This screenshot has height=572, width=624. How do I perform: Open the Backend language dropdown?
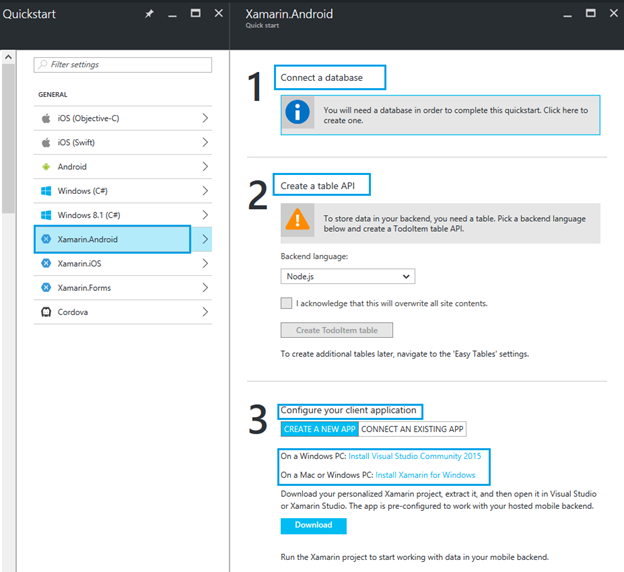pos(347,276)
